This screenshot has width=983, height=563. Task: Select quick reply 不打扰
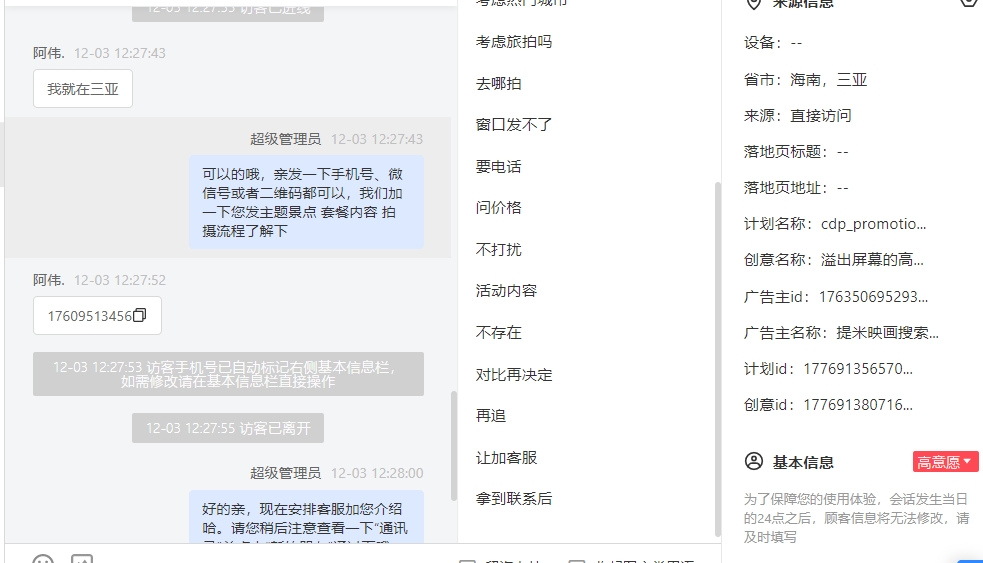click(x=498, y=250)
